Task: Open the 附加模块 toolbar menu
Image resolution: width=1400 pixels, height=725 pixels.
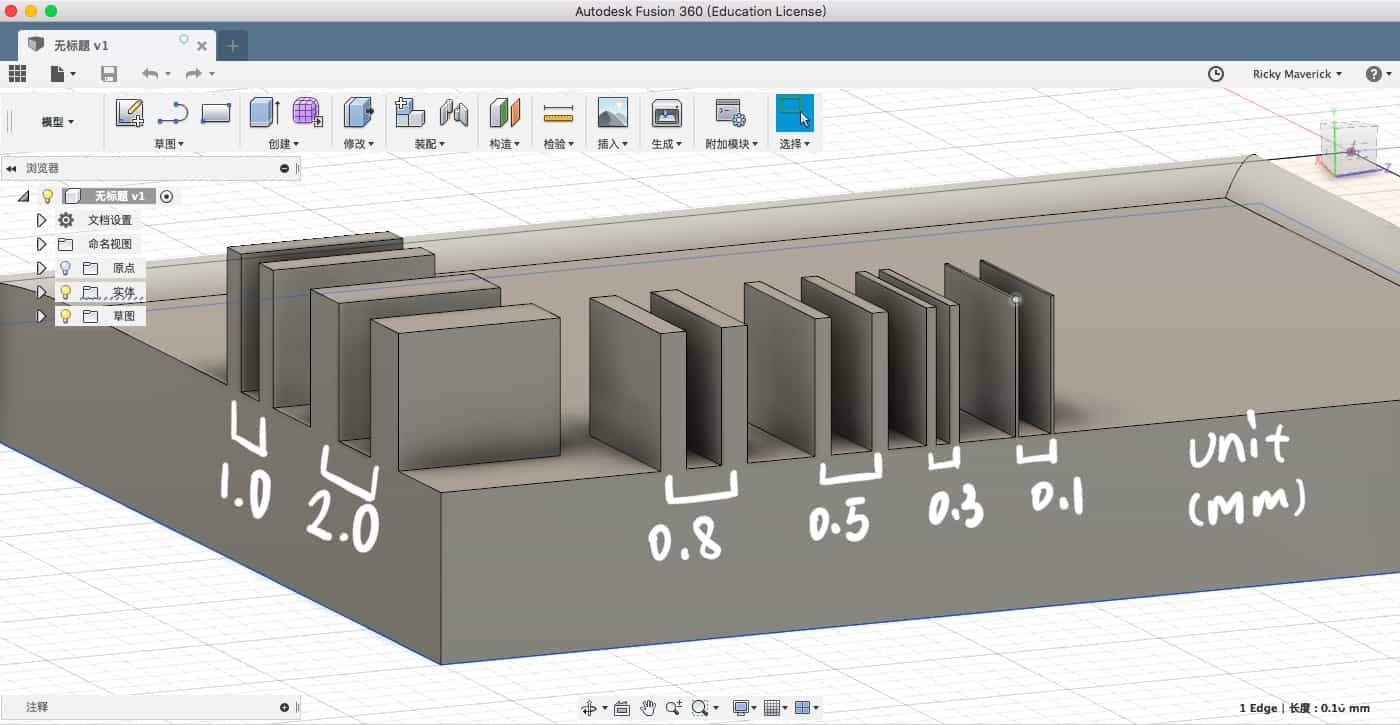Action: click(x=731, y=144)
